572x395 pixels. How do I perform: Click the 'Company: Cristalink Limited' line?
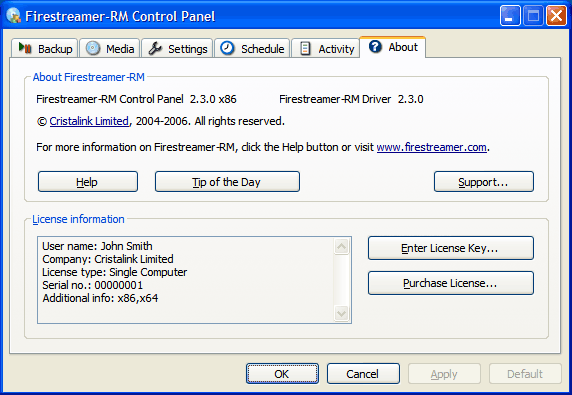click(x=108, y=259)
